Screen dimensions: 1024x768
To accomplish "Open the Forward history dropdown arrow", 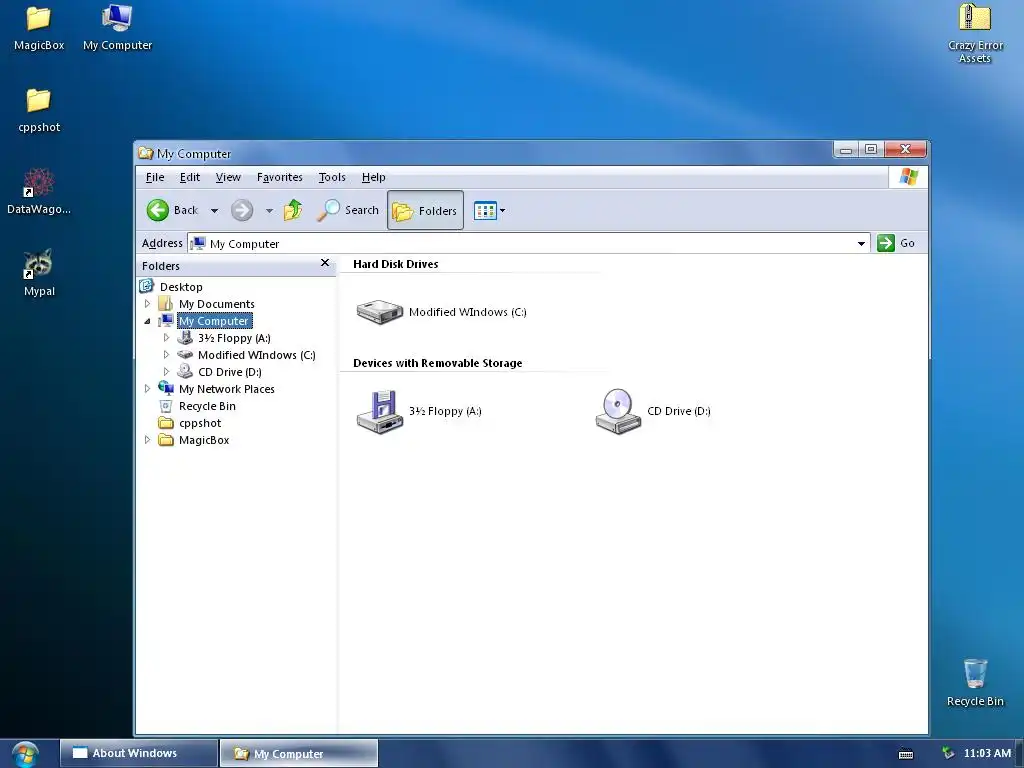I will [269, 211].
